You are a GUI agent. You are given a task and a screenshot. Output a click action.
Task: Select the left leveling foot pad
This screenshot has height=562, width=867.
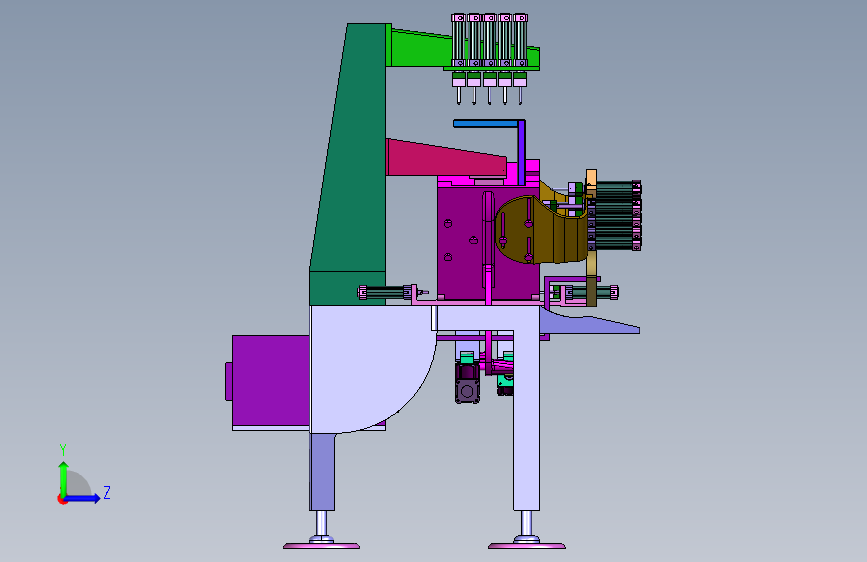[x=321, y=545]
